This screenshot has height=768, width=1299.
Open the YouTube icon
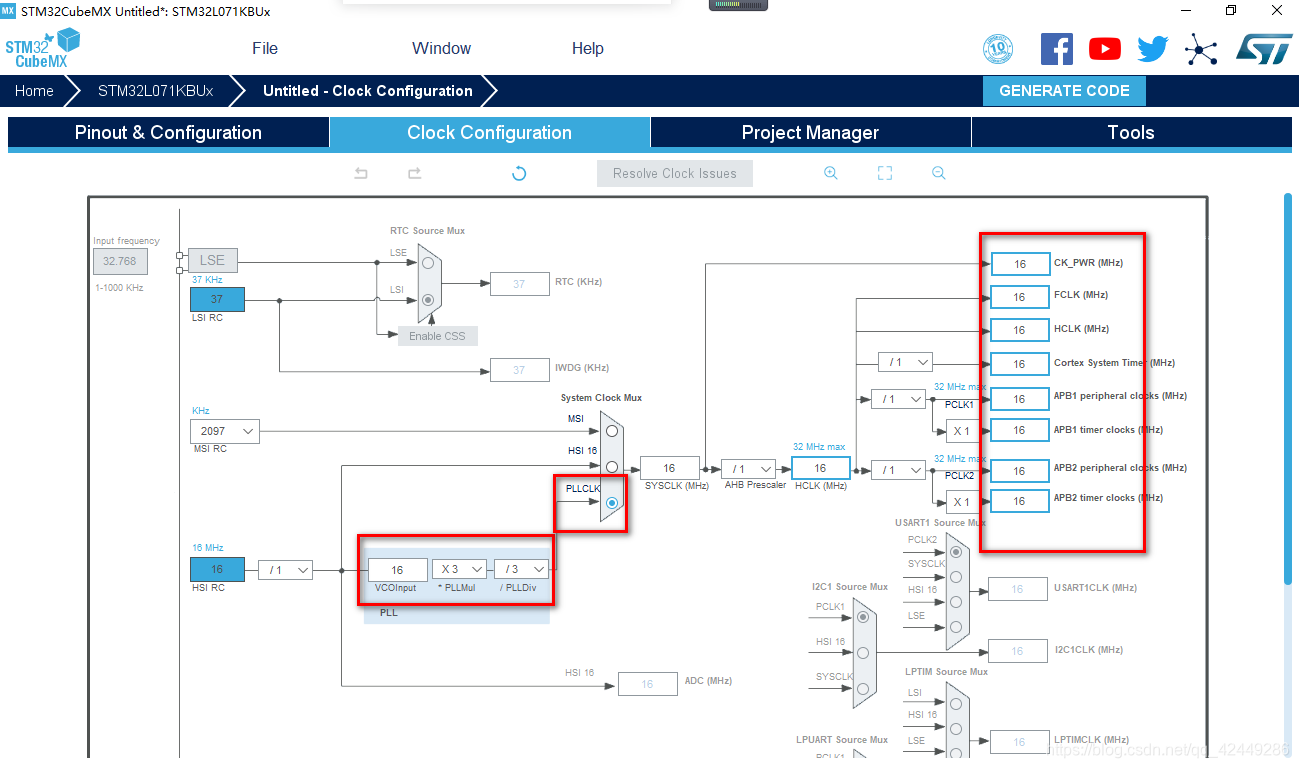(1105, 49)
